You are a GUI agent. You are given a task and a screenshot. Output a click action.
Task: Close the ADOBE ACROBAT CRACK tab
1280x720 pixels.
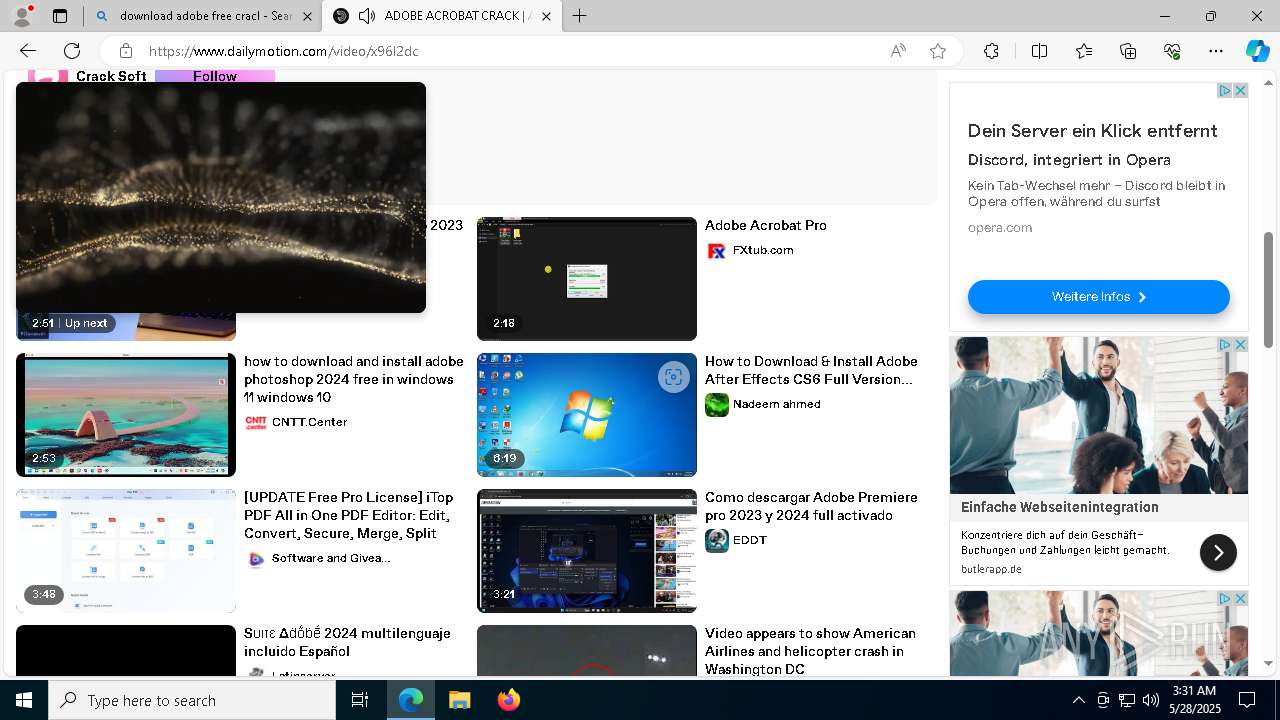pos(546,16)
